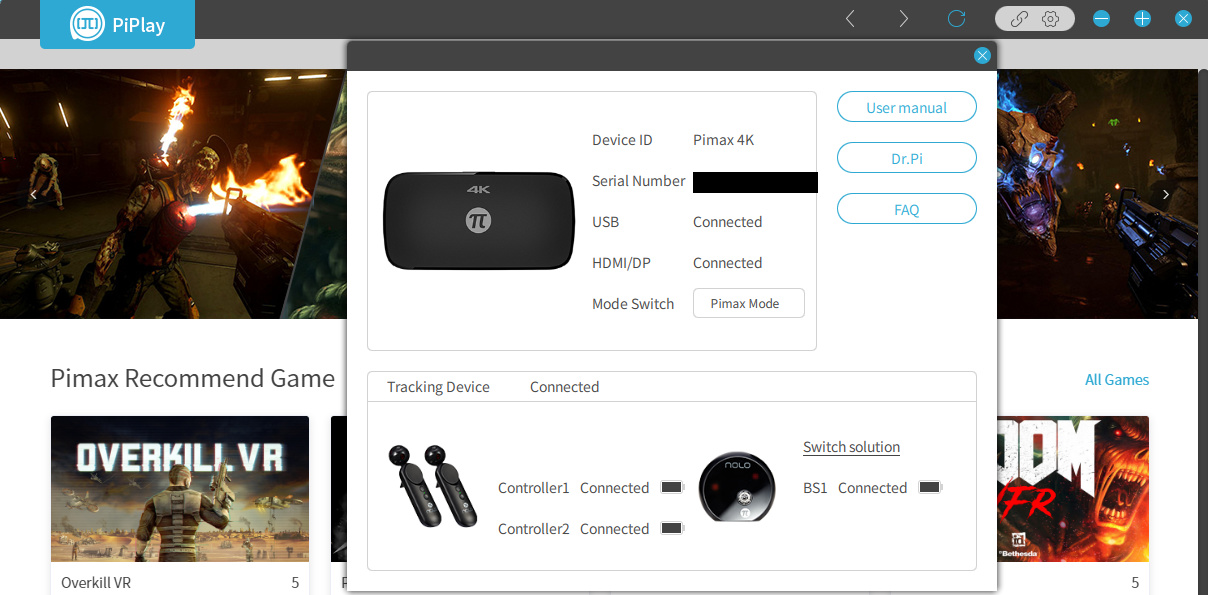
Task: Open the device link icon
Action: point(1019,19)
